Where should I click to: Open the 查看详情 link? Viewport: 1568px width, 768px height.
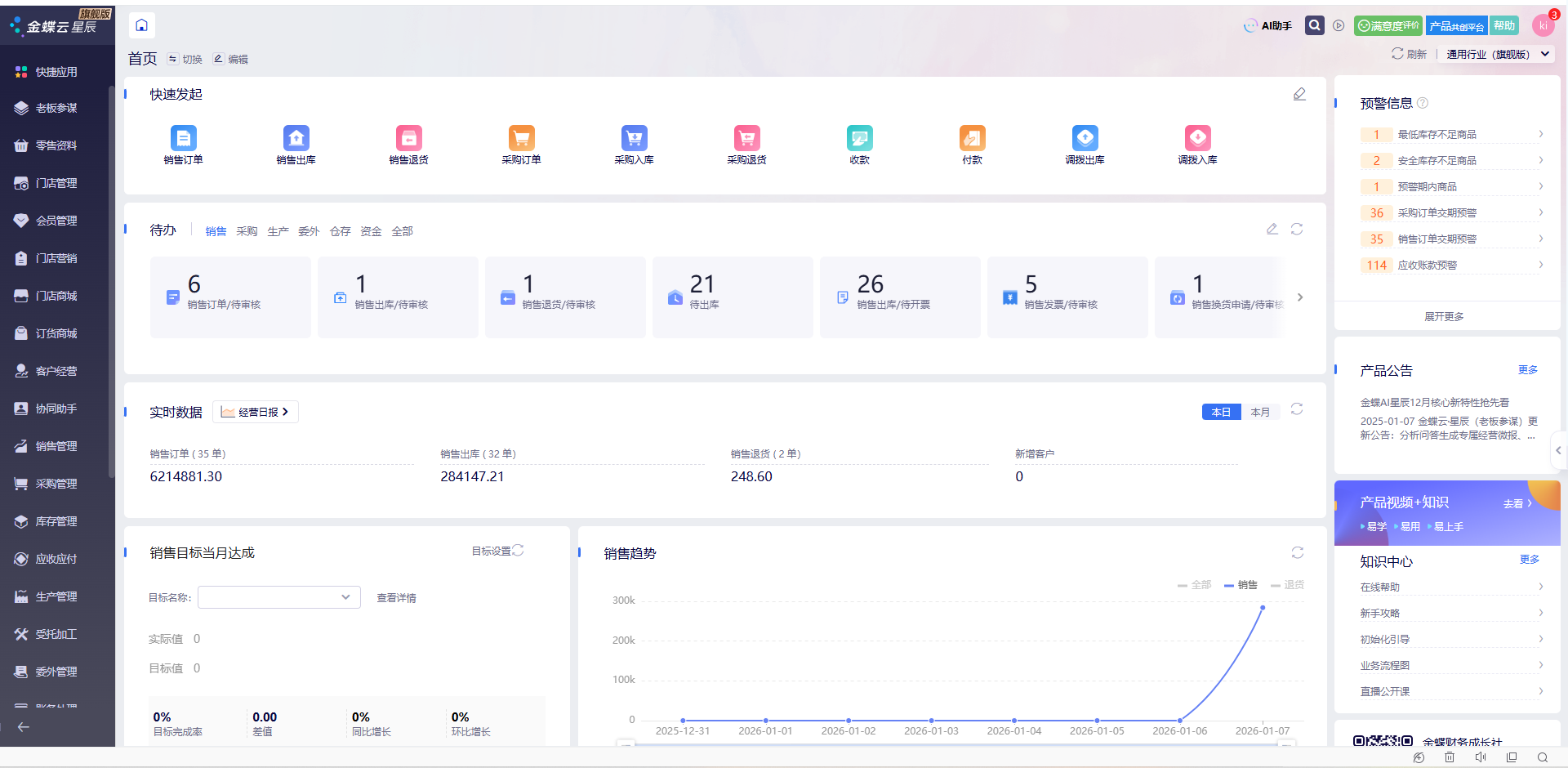click(396, 598)
